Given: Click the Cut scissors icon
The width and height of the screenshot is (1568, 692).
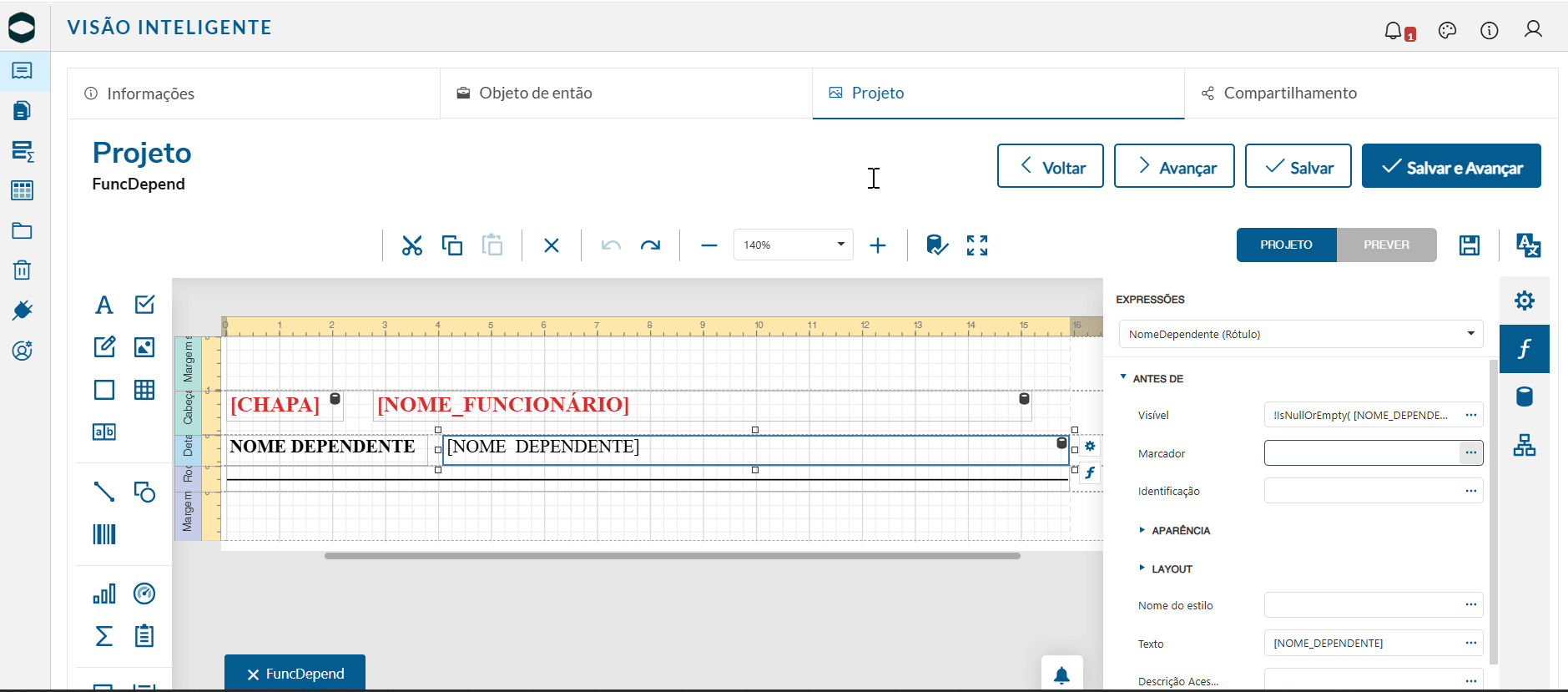Looking at the screenshot, I should tap(412, 245).
